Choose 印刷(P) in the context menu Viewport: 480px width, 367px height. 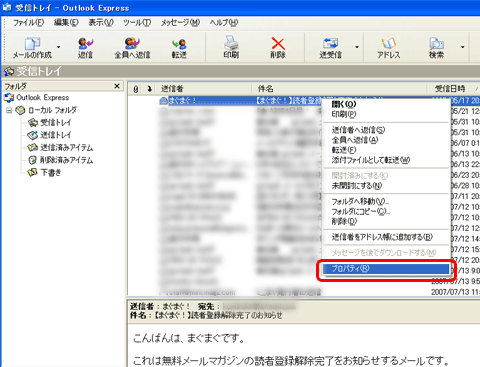tap(344, 114)
